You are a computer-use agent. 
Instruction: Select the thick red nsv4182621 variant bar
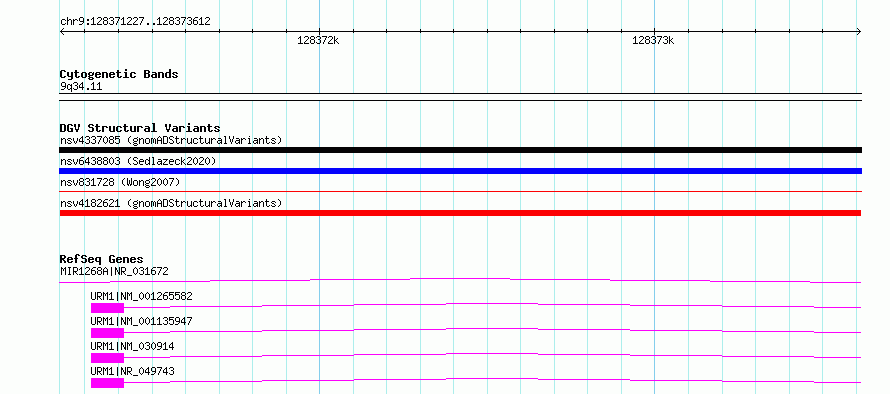coord(460,213)
